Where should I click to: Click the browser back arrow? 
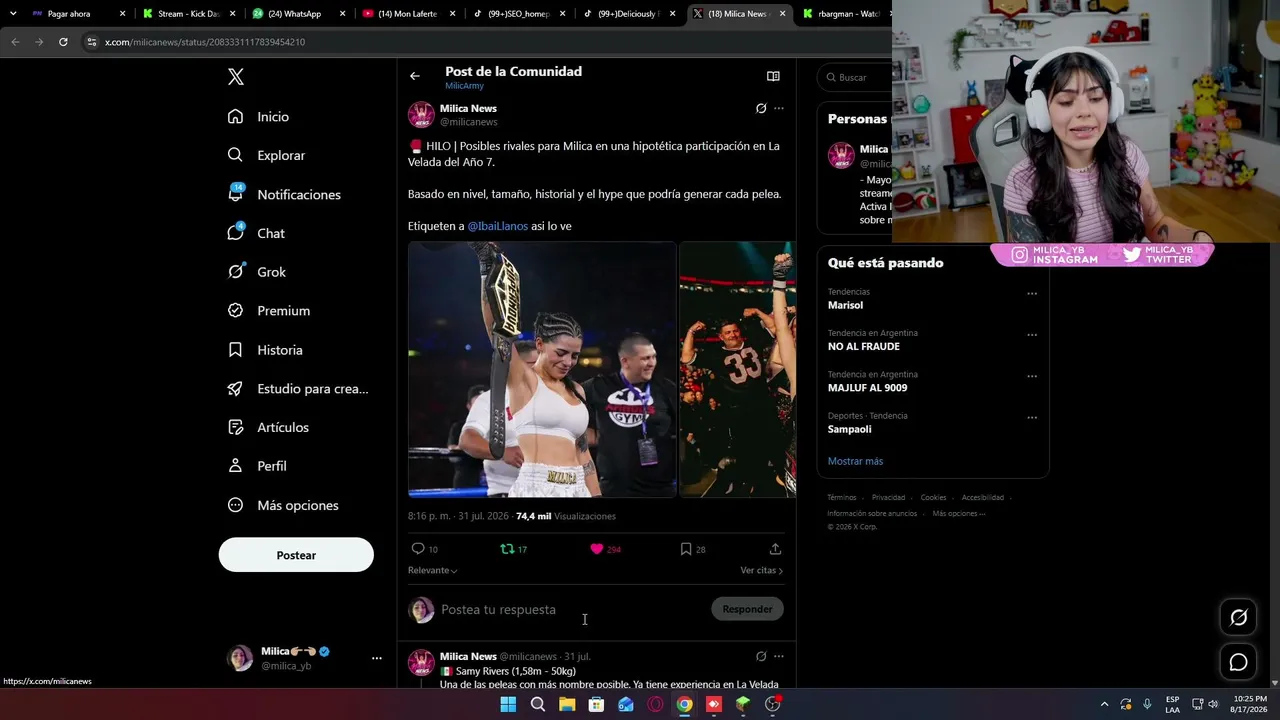[x=15, y=42]
